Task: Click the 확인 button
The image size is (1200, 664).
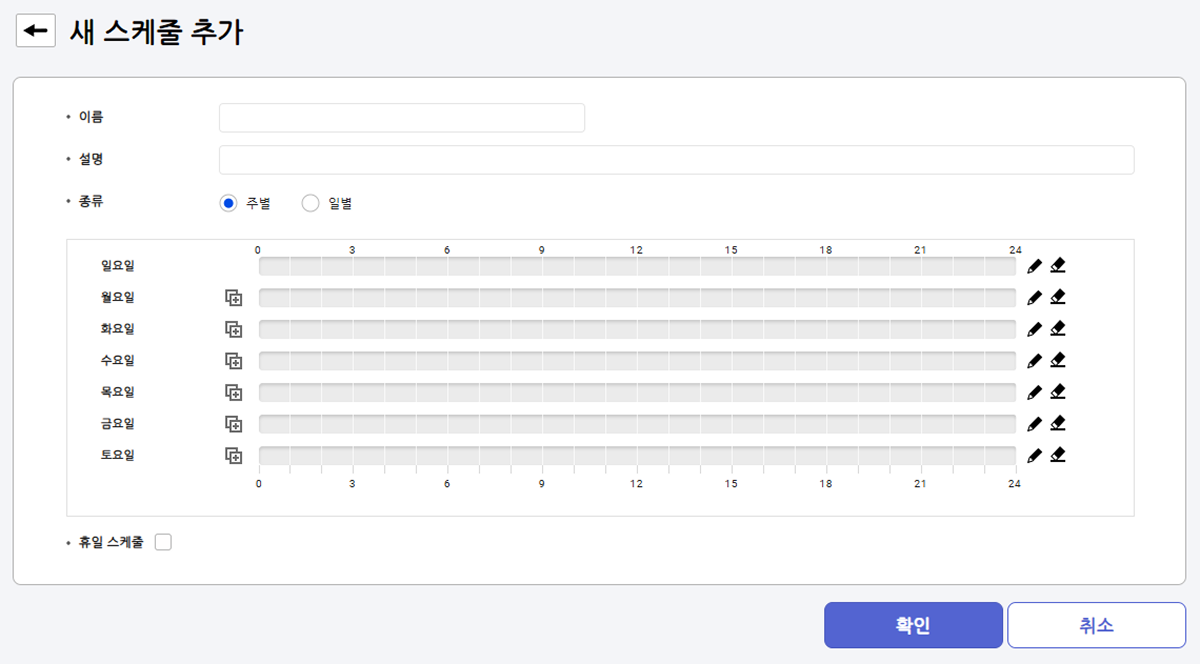Action: tap(913, 625)
